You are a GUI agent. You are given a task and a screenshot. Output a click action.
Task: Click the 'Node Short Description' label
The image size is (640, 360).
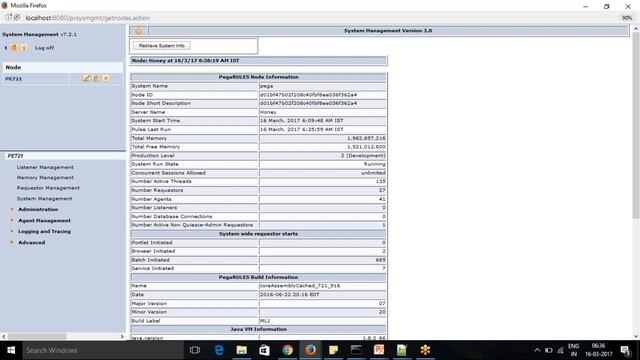click(x=161, y=103)
